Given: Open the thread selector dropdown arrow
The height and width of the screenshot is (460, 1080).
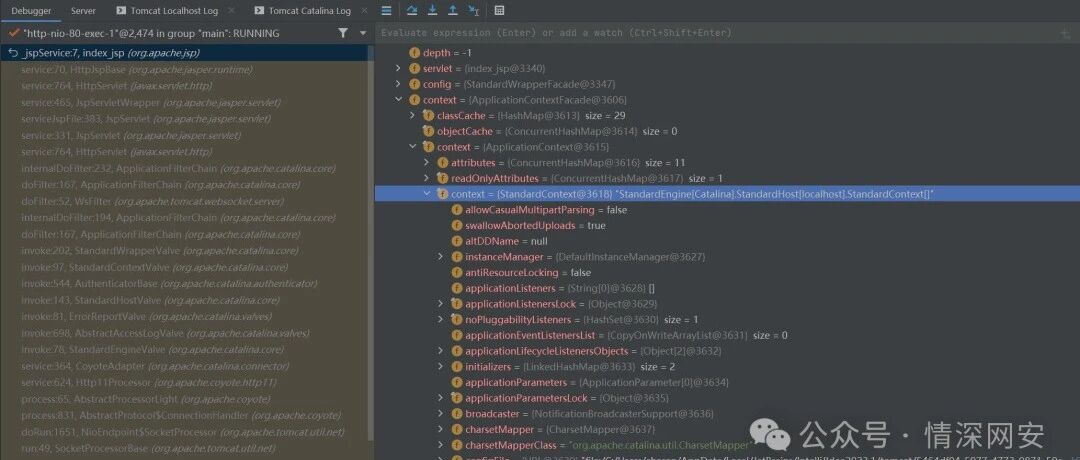Looking at the screenshot, I should (363, 33).
